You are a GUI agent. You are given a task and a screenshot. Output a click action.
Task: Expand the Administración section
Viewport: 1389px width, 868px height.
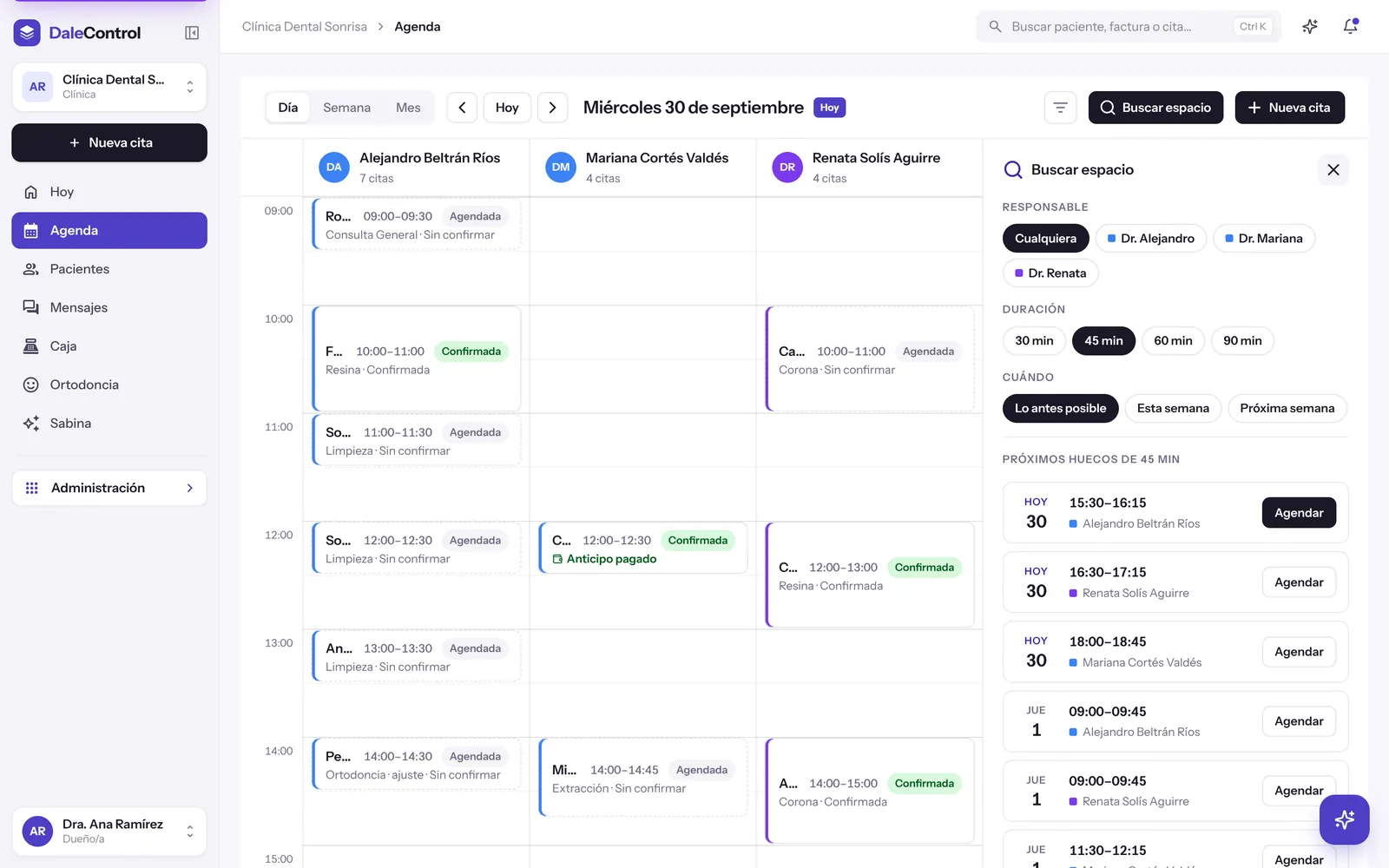[109, 488]
